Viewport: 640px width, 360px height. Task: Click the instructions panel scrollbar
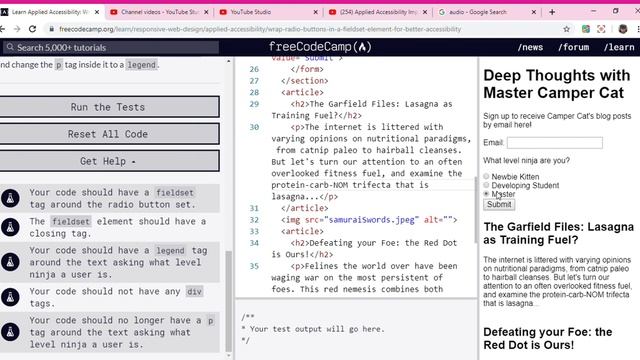point(229,301)
